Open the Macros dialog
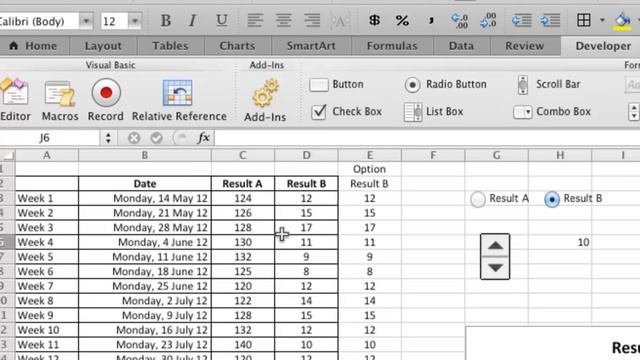 60,101
